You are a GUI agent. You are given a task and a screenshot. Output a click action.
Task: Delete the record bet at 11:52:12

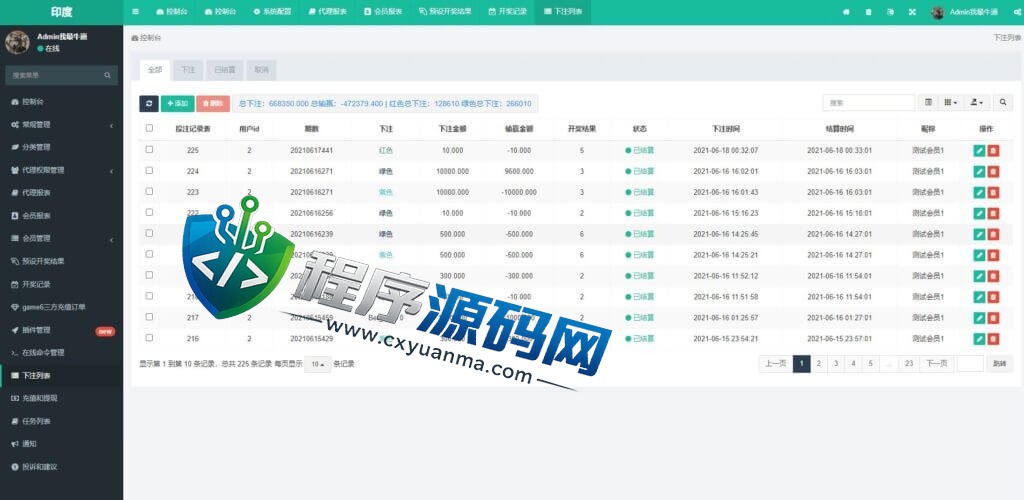[x=993, y=275]
